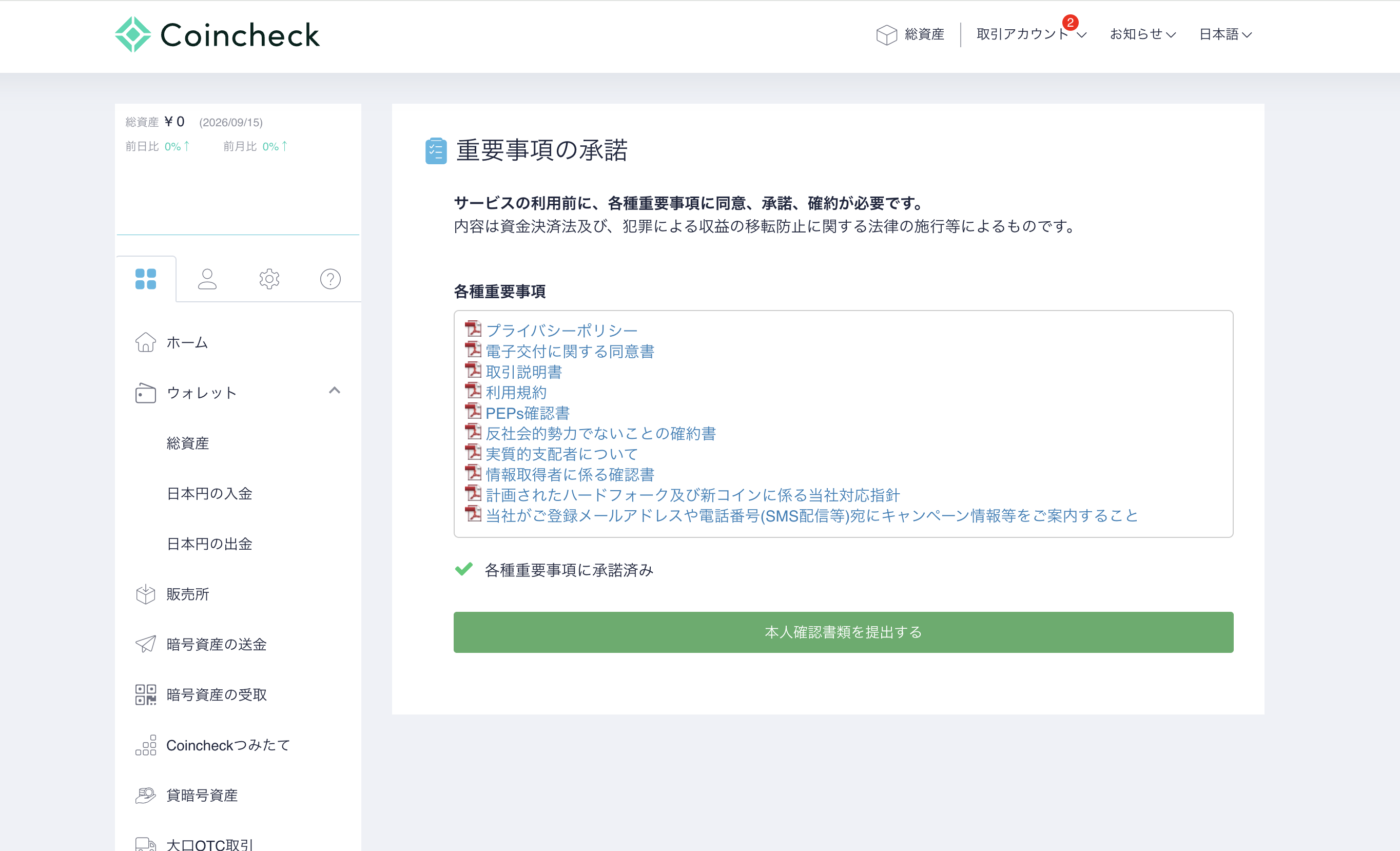Open the 実質的支配者について link
This screenshot has height=851, width=1400.
[562, 454]
